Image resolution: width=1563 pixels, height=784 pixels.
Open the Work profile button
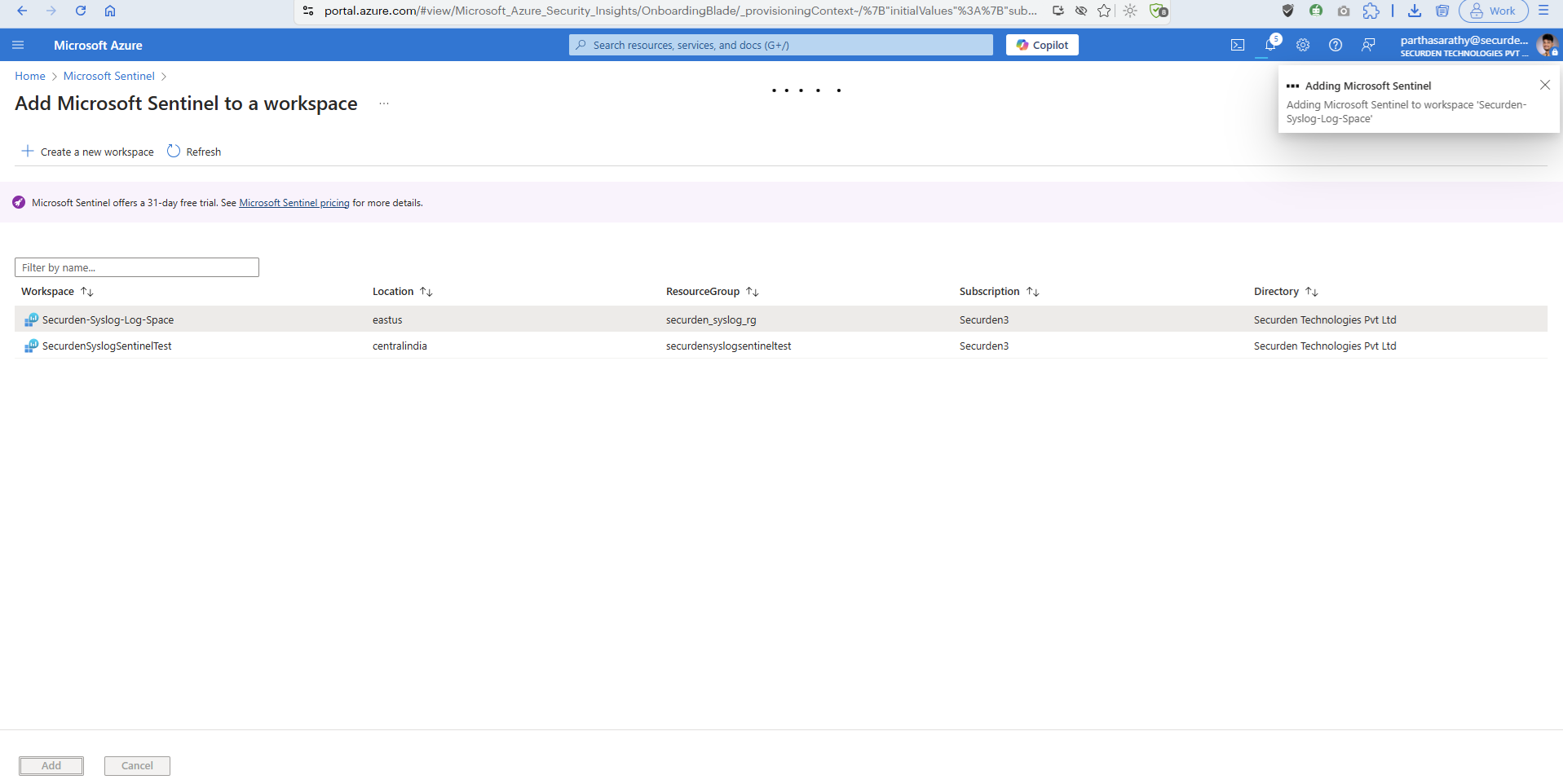(x=1494, y=11)
